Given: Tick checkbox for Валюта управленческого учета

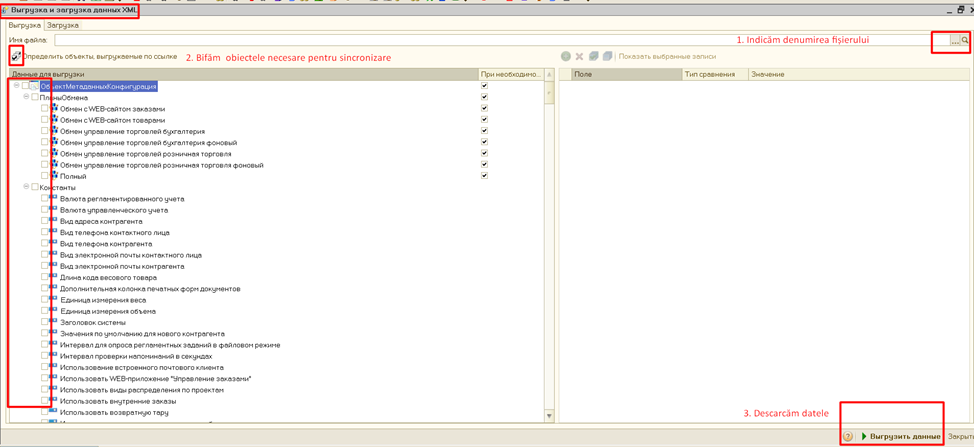Looking at the screenshot, I should [x=45, y=210].
